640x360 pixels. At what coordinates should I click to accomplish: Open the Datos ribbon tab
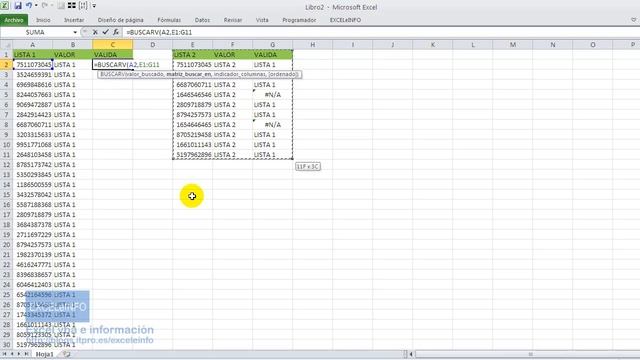(202, 20)
